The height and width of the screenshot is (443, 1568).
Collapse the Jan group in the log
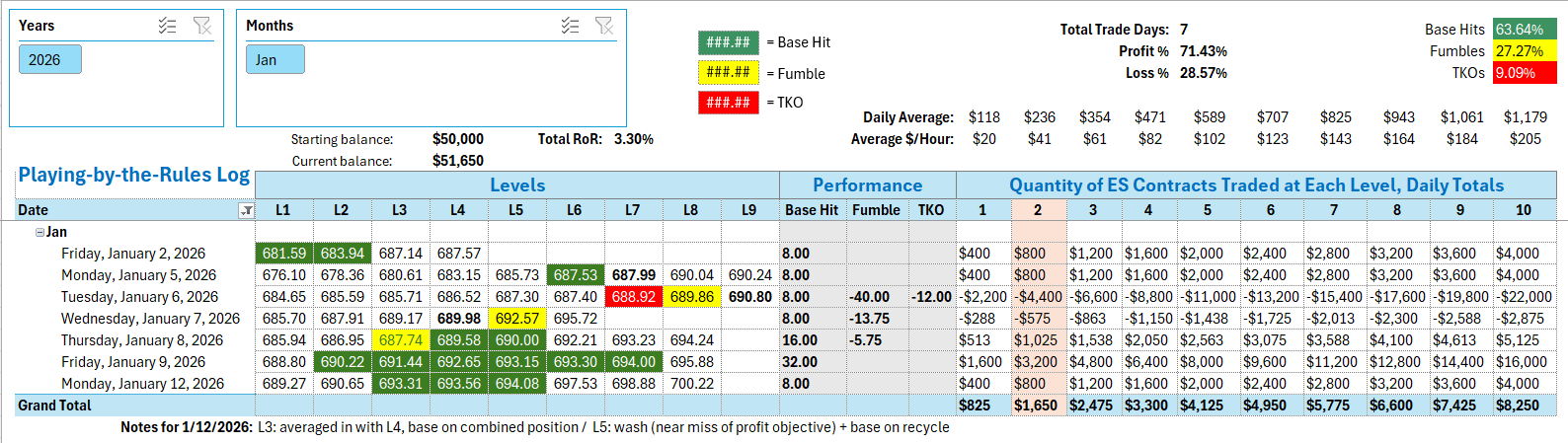(x=39, y=233)
